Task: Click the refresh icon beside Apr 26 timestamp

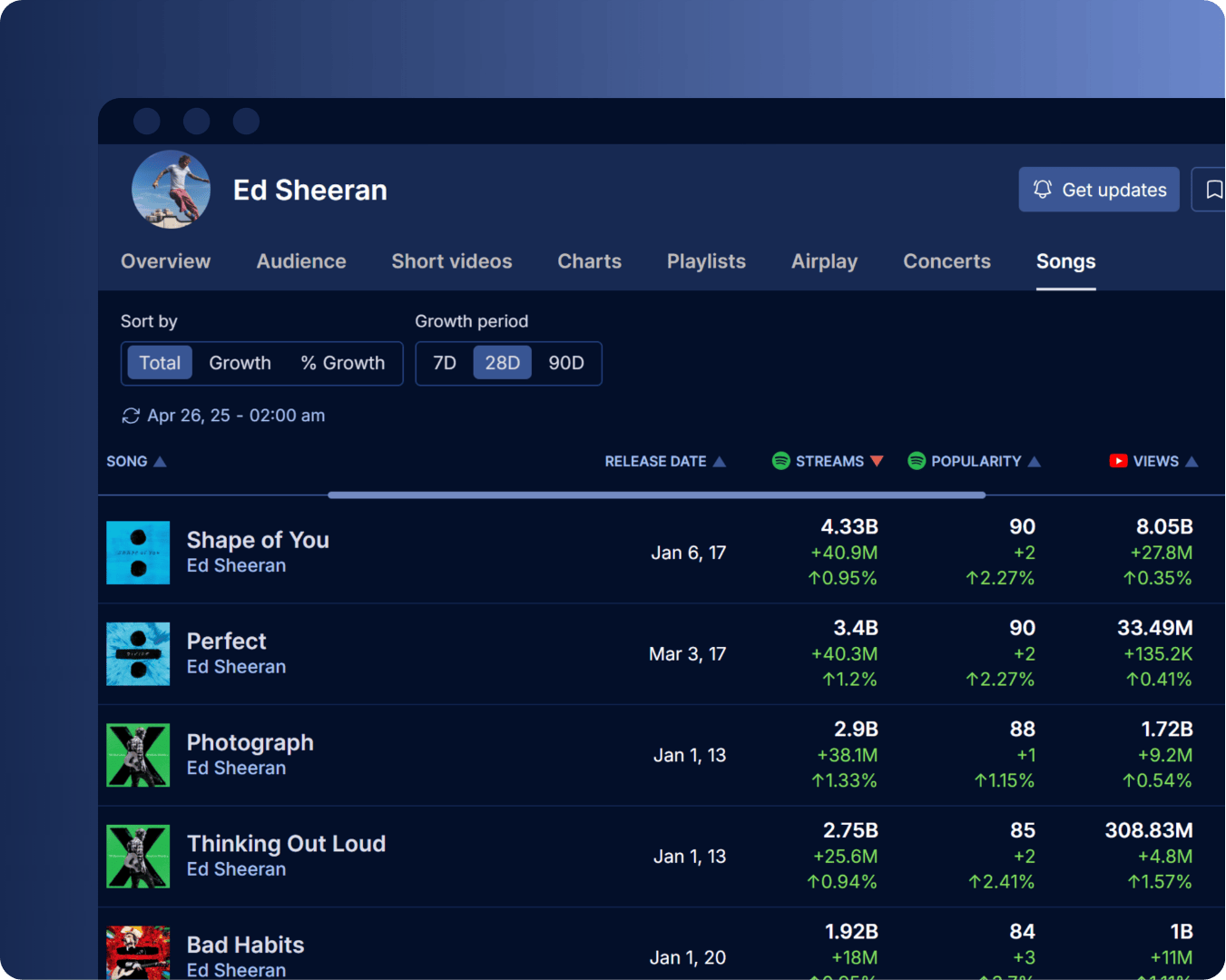Action: pyautogui.click(x=131, y=416)
